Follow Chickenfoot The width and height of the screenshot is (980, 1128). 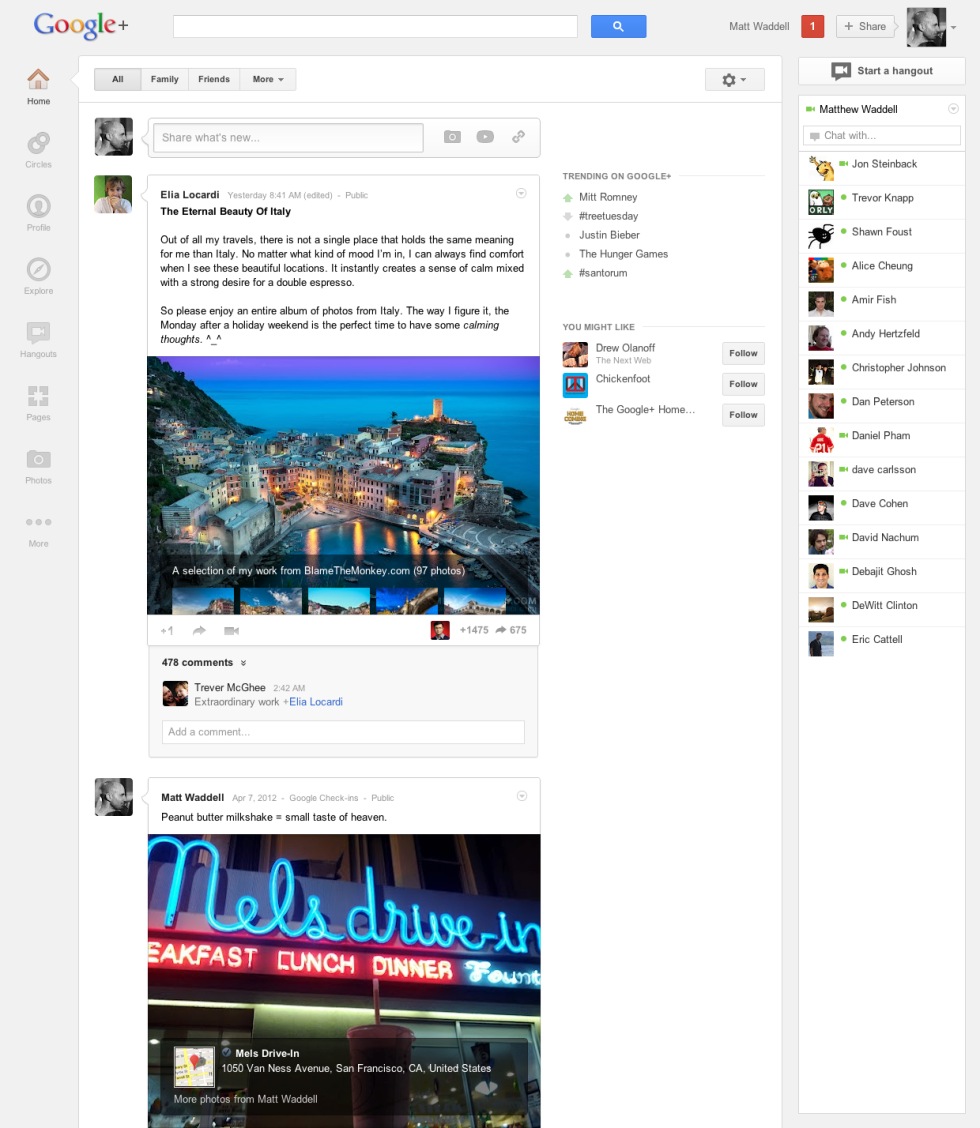743,384
